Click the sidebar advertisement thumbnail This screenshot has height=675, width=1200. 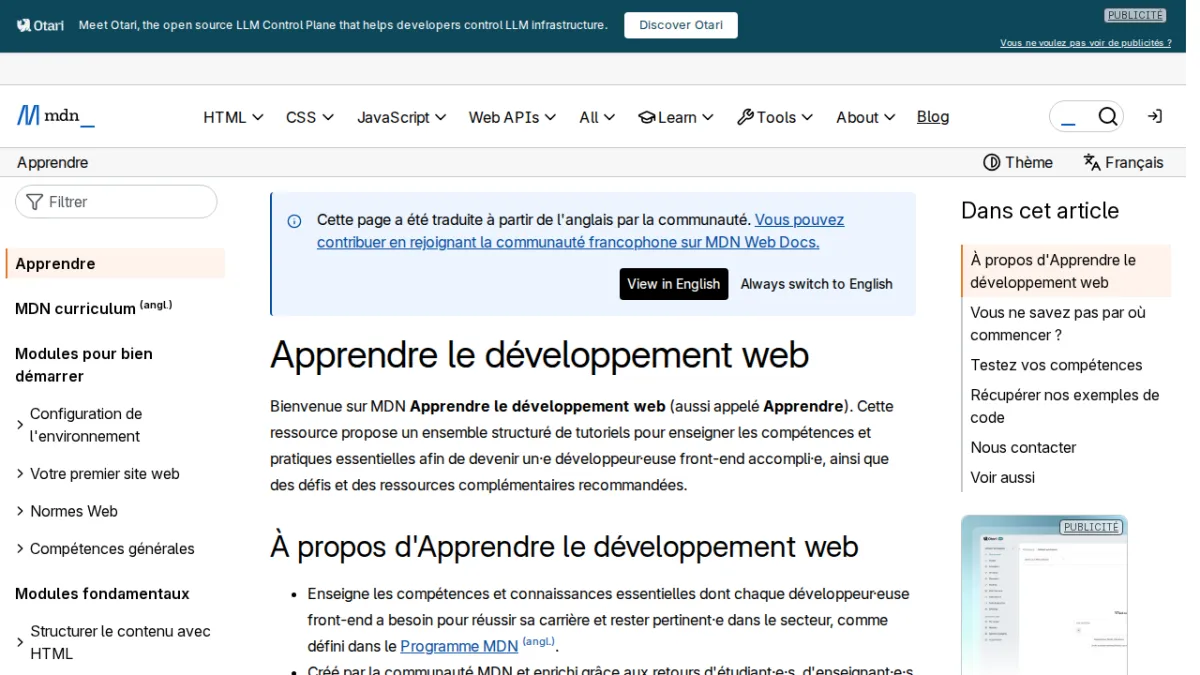point(1044,595)
